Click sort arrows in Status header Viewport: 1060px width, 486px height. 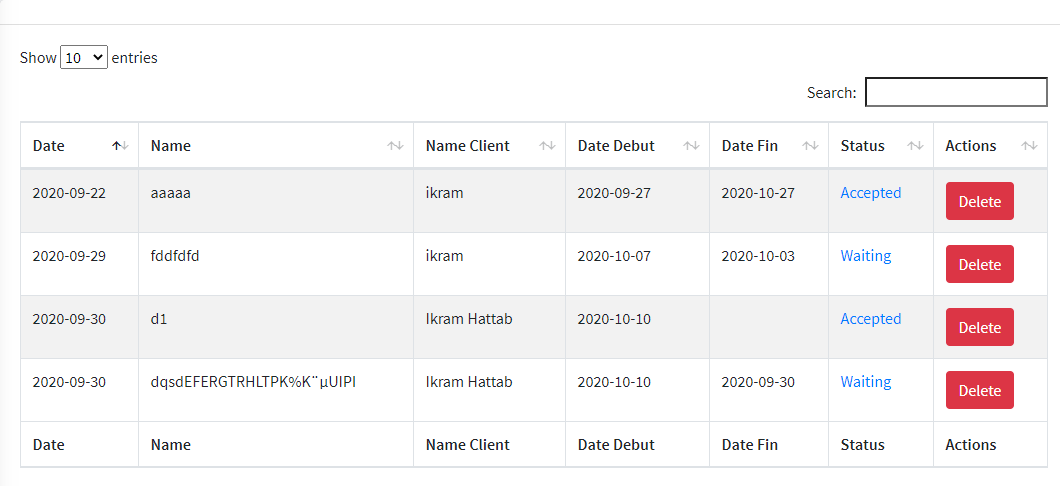click(x=915, y=146)
